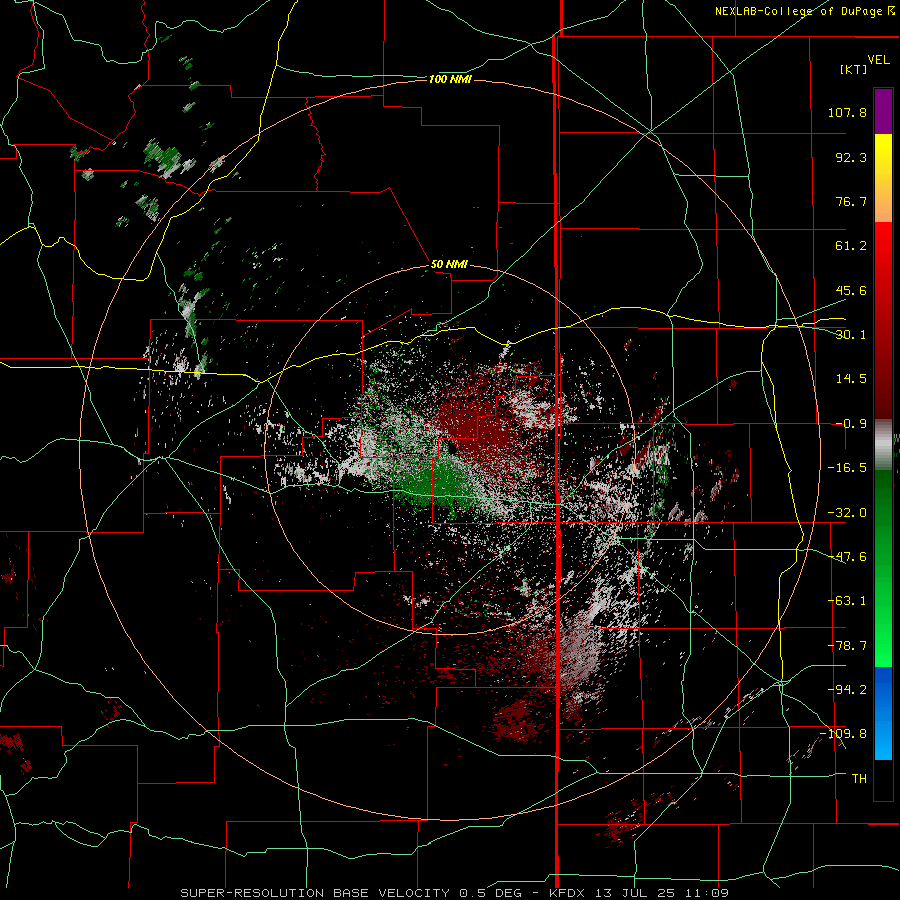This screenshot has height=900, width=900.
Task: Click the -16.5 velocity scale value
Action: [x=847, y=468]
